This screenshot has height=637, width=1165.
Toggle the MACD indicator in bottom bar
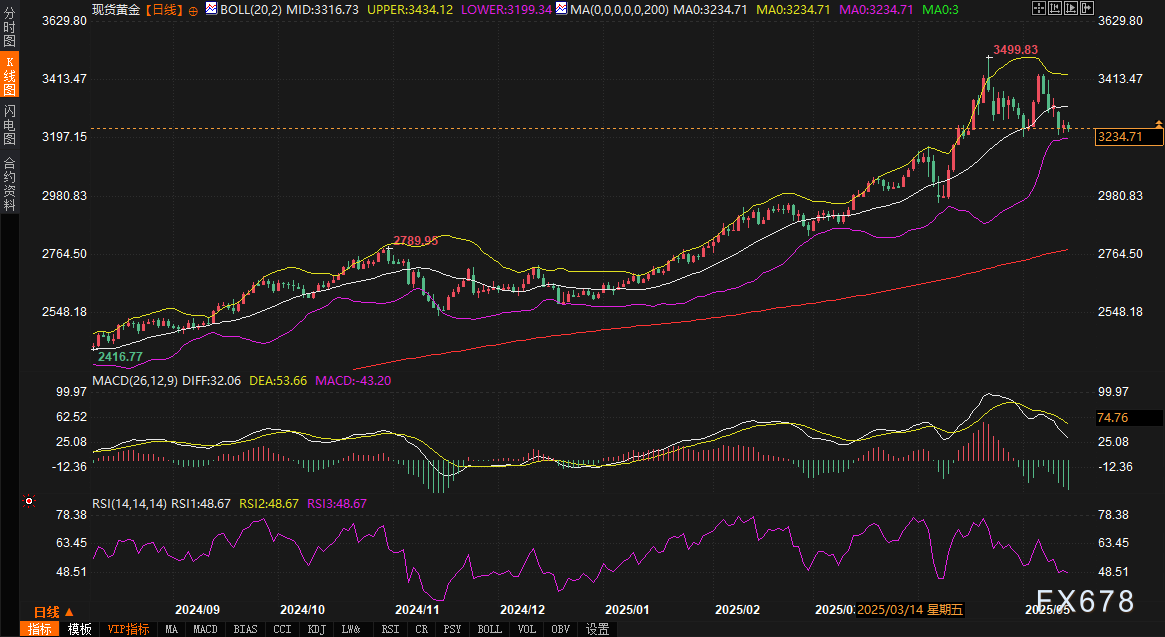click(x=205, y=629)
